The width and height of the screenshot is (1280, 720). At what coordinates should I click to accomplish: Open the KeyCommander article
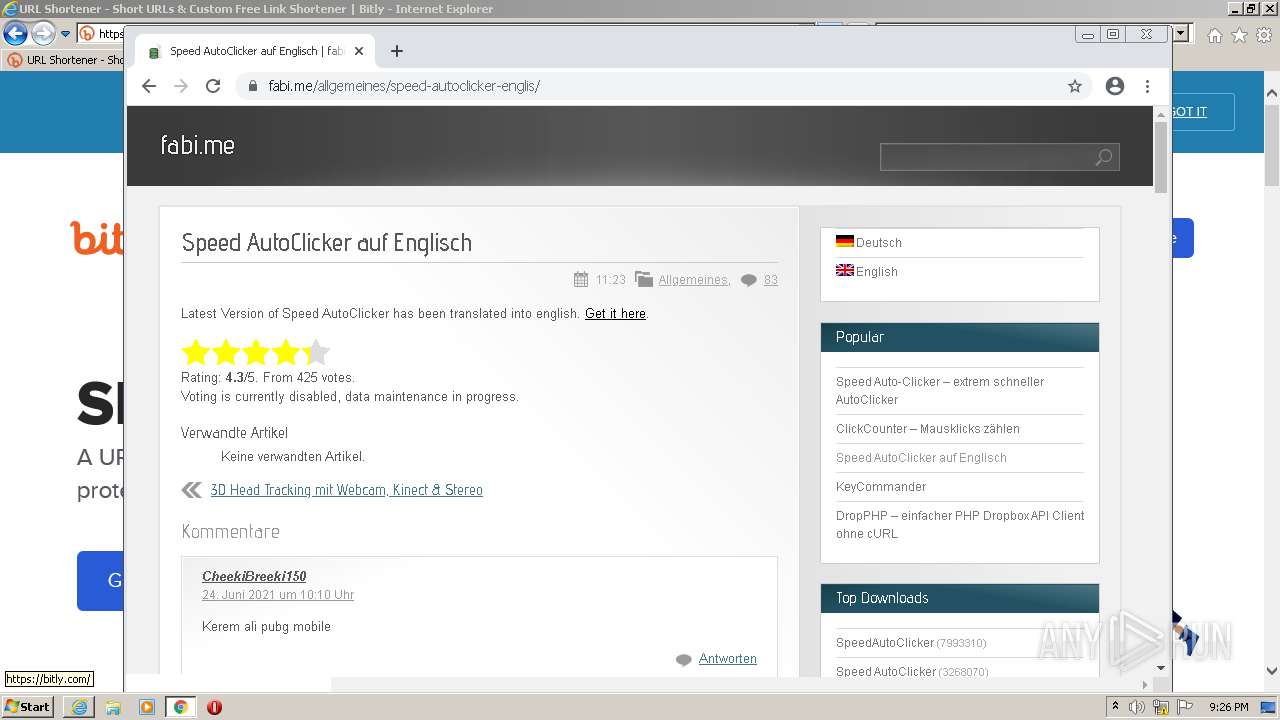point(881,487)
